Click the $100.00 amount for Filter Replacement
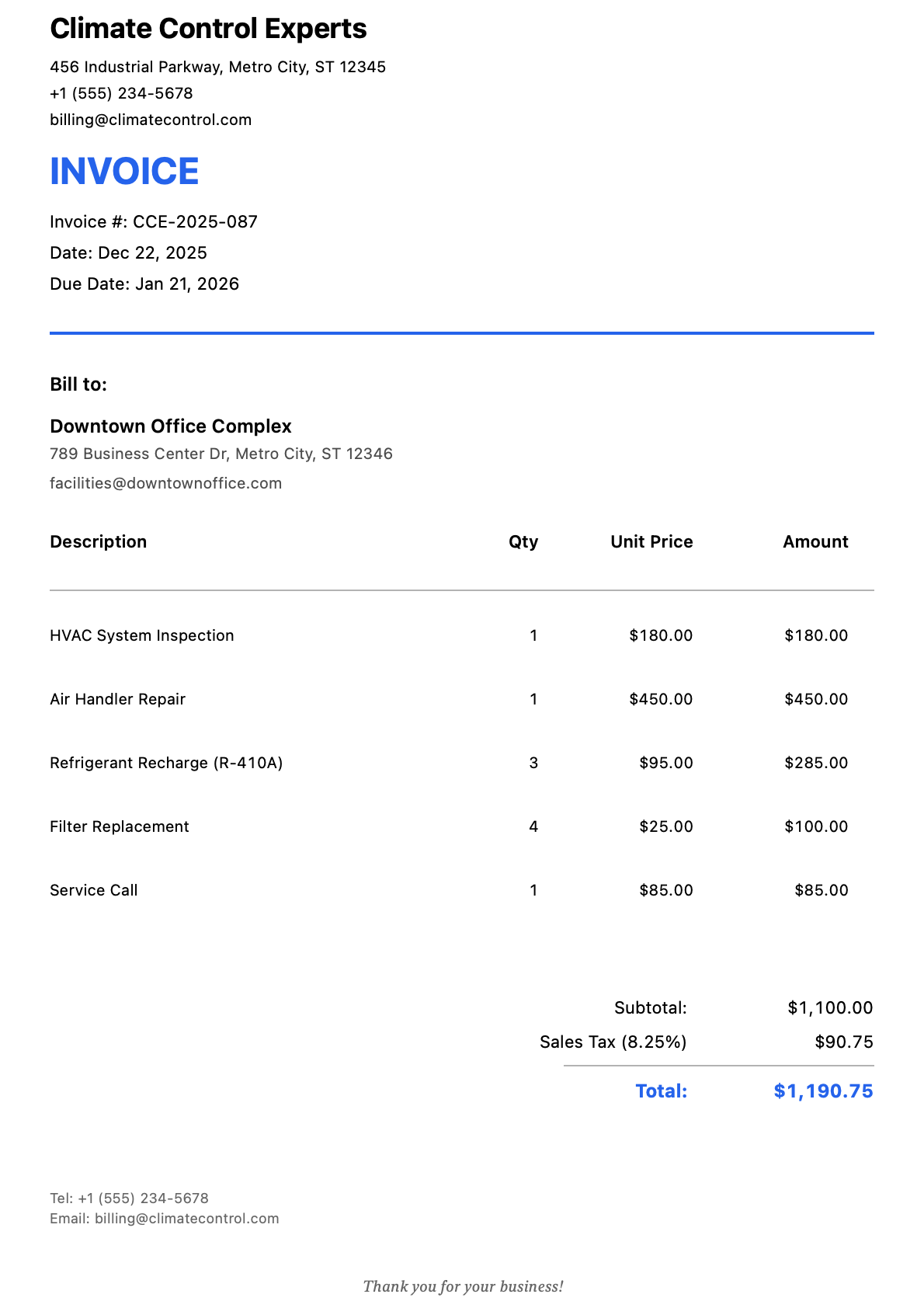The height and width of the screenshot is (1308, 924). pyautogui.click(x=816, y=826)
